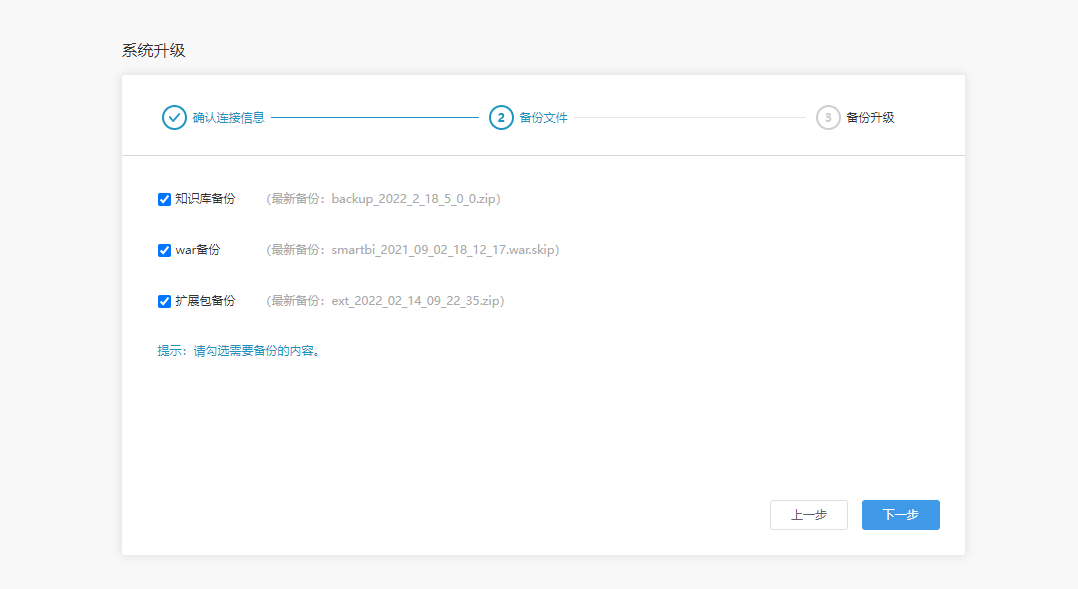Click smartbi_2021_09_02_18_12_17.war.skip file name
This screenshot has width=1078, height=589.
click(443, 249)
